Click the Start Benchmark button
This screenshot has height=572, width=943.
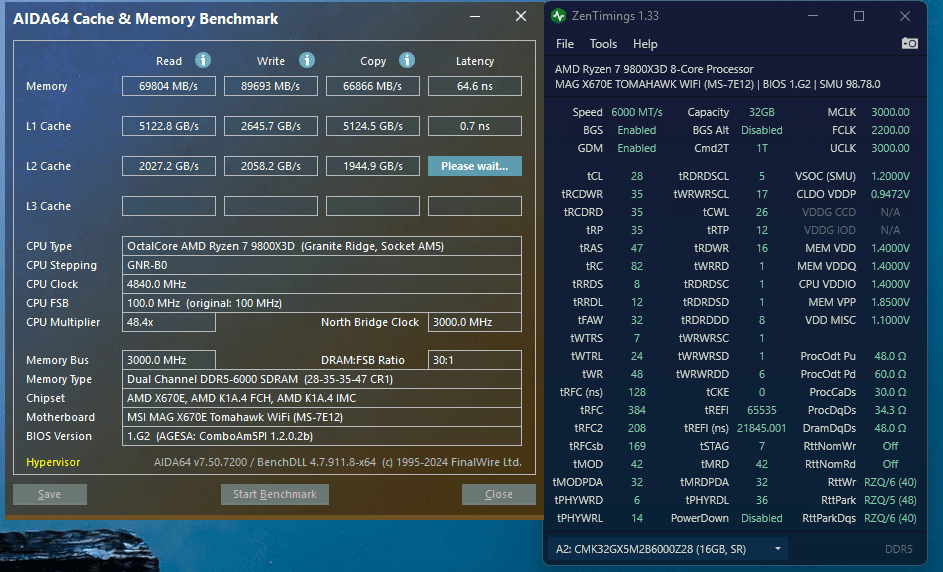[x=275, y=494]
